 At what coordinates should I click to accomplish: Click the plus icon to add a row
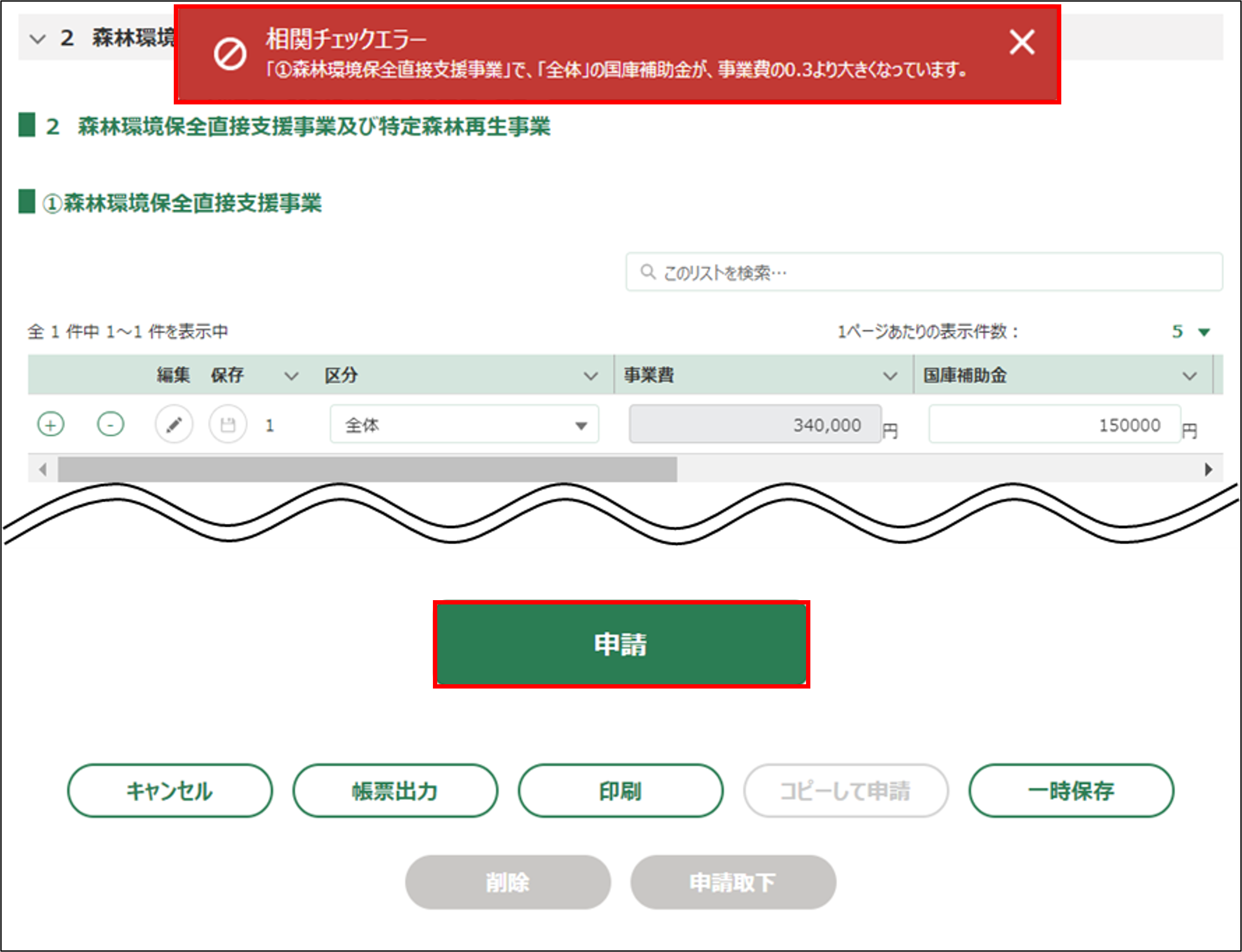tap(51, 424)
